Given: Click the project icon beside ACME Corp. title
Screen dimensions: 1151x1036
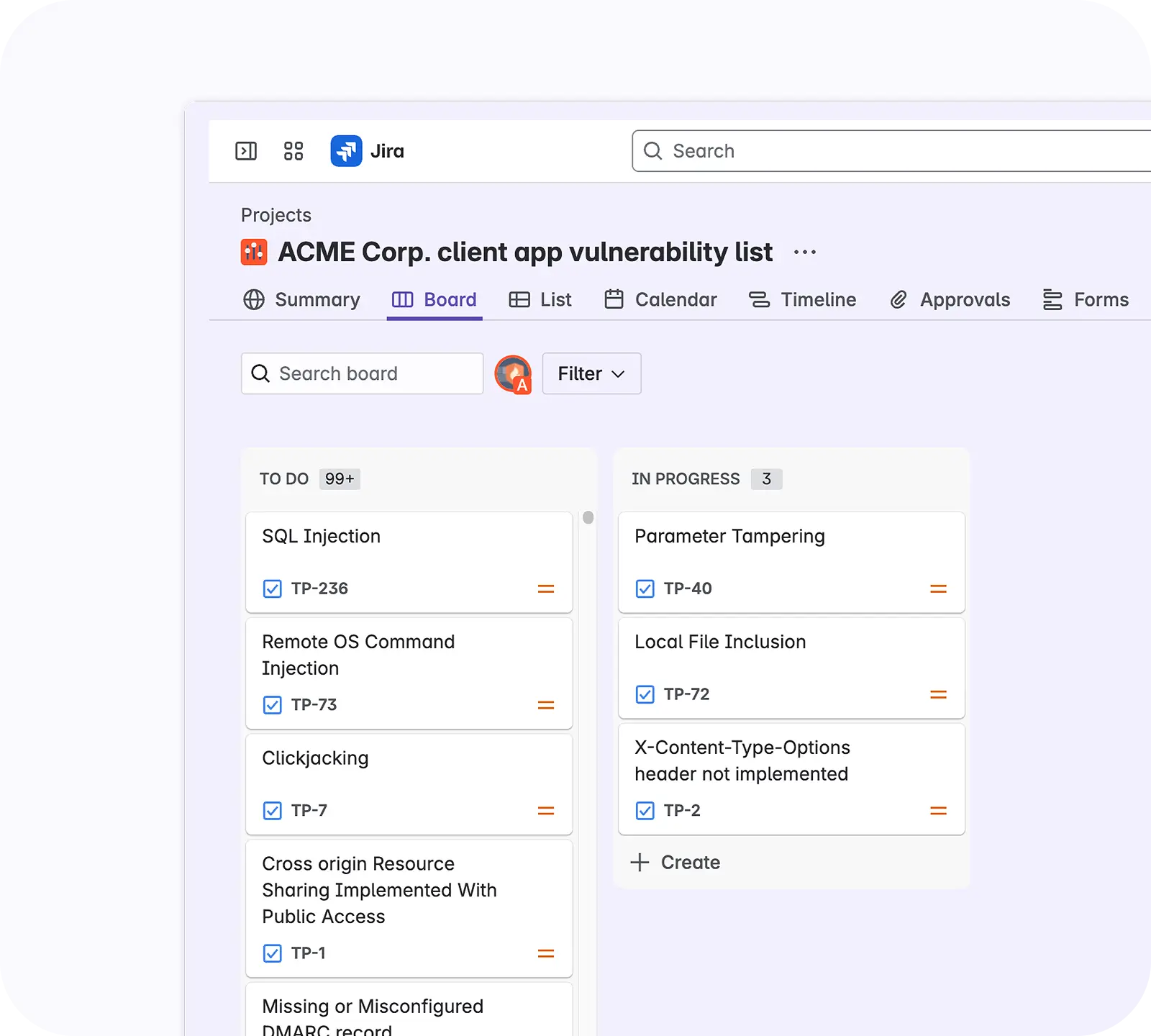Looking at the screenshot, I should coord(254,253).
